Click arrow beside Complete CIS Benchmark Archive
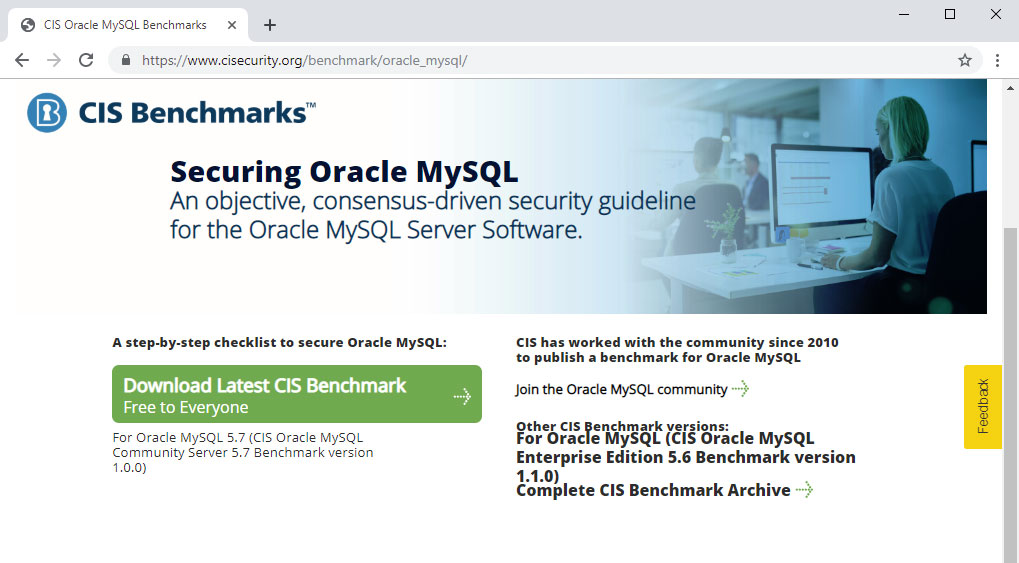1019x563 pixels. coord(805,490)
